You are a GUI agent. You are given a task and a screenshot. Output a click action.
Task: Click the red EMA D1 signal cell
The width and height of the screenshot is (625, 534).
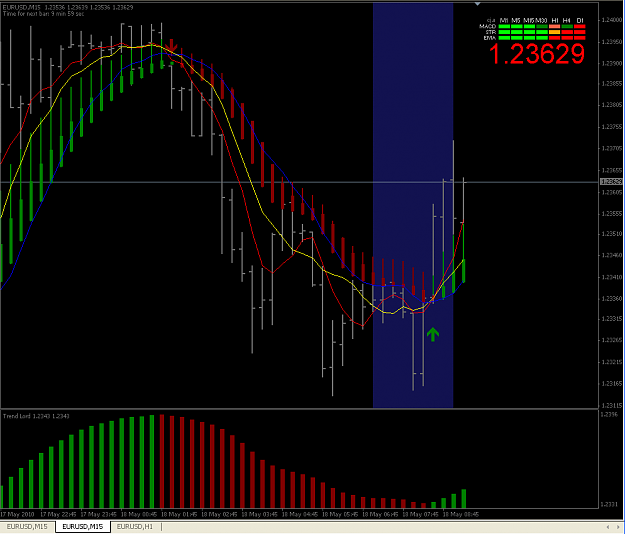tap(580, 38)
